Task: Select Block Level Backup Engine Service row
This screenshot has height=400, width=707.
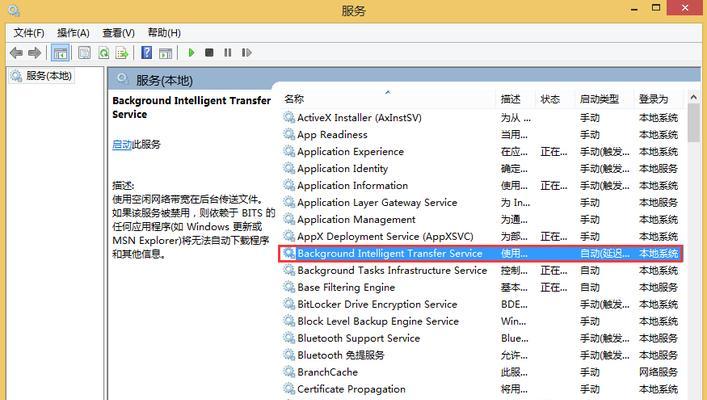Action: 481,321
